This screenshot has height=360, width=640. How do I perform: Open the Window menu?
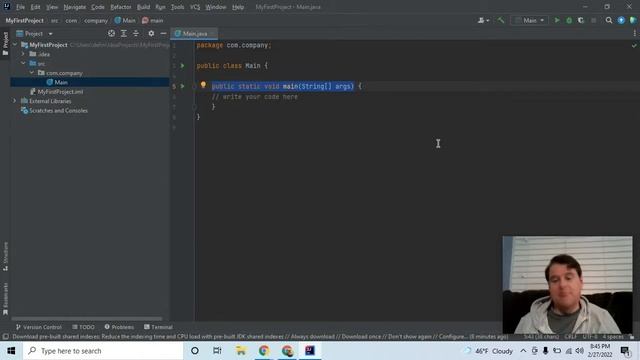click(216, 7)
